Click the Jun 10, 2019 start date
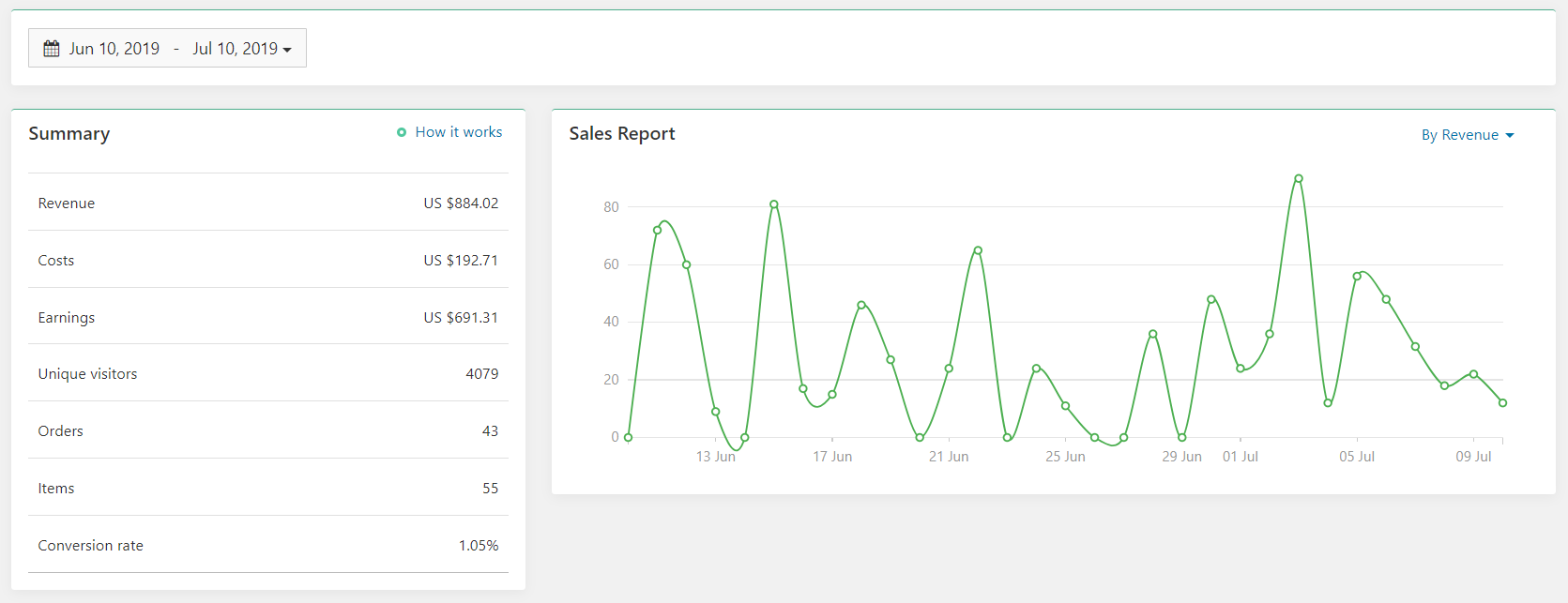 click(114, 49)
